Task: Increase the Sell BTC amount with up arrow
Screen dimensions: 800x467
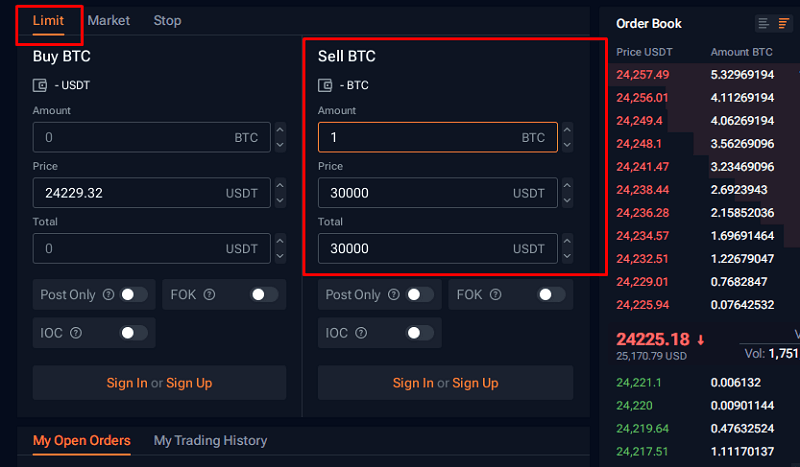Action: (567, 130)
